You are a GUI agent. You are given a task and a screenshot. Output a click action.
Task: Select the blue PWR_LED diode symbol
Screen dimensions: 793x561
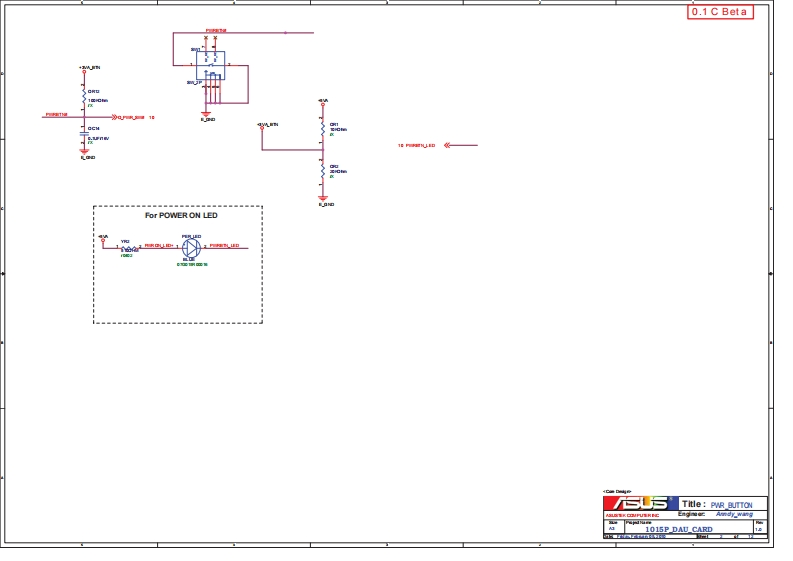coord(191,246)
